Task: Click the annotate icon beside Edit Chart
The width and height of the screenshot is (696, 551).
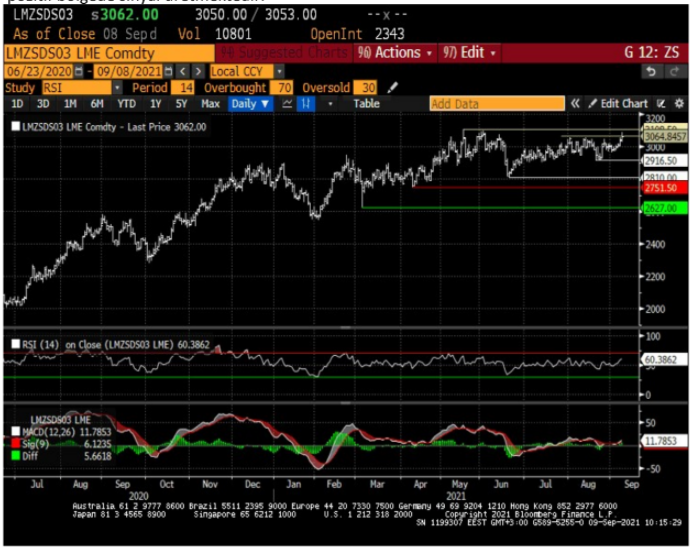Action: pos(661,104)
